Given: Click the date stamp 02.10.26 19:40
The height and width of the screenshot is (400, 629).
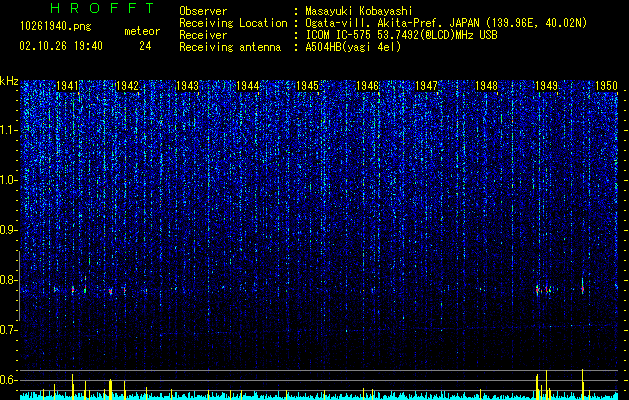Looking at the screenshot, I should pos(61,46).
